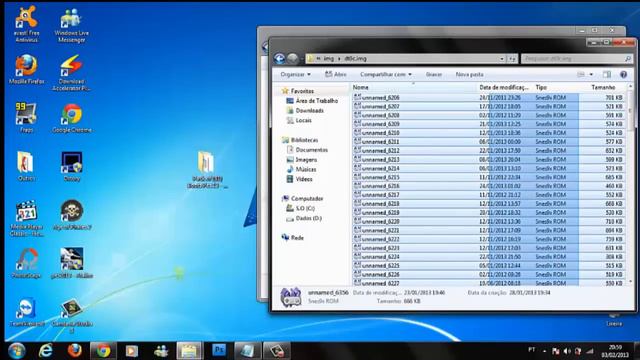
Task: Open avast Free Antivirus desktop icon
Action: tap(27, 24)
